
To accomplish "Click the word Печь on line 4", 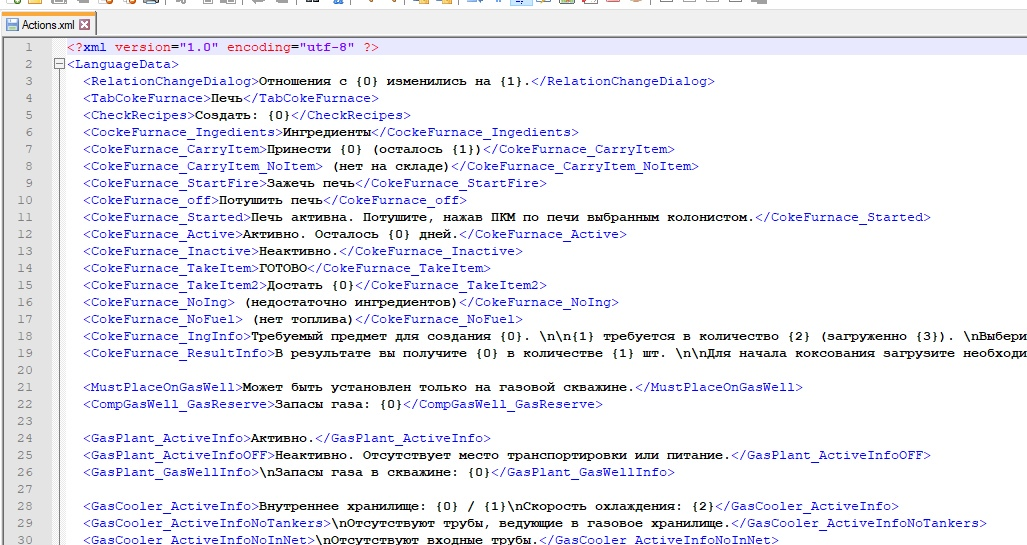I will click(x=227, y=98).
